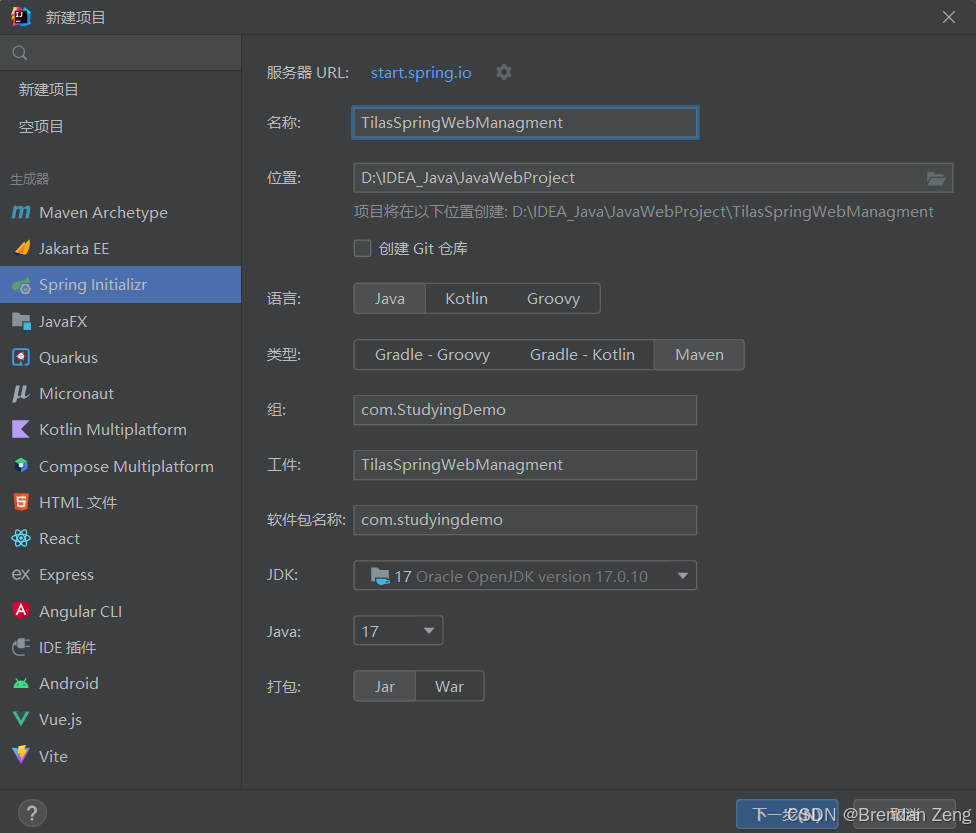Select Vite generator
This screenshot has width=976, height=833.
click(x=121, y=756)
